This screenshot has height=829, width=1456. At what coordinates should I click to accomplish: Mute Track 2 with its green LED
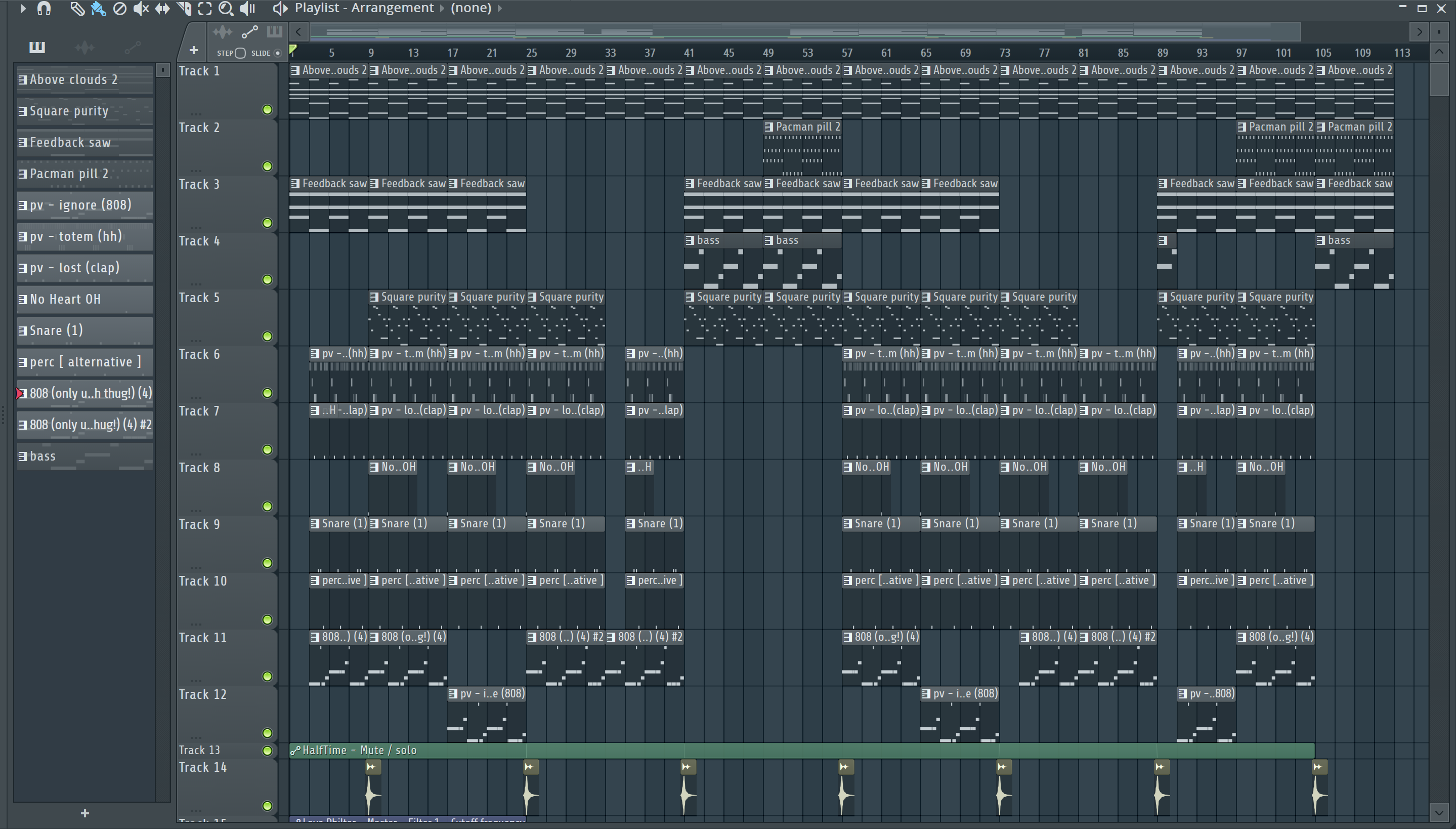(x=267, y=166)
